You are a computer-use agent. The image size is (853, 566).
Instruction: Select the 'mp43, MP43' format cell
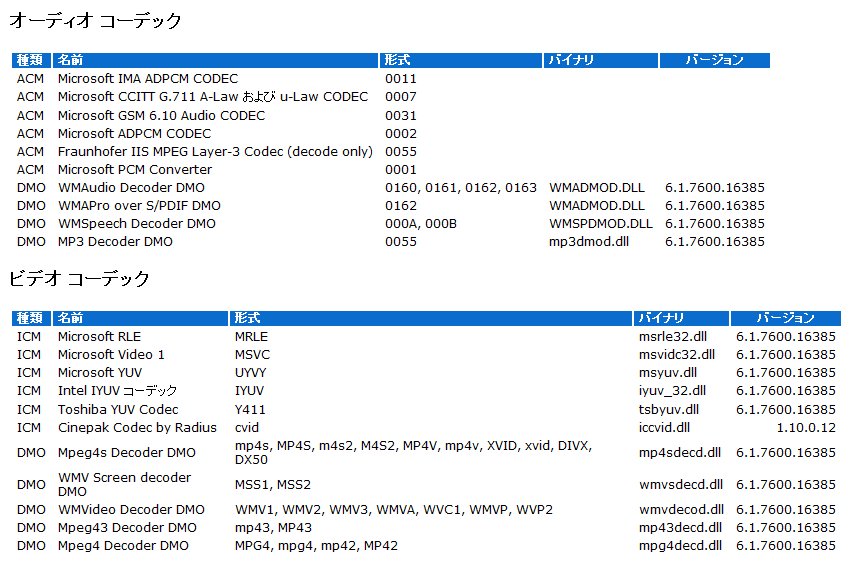(273, 527)
